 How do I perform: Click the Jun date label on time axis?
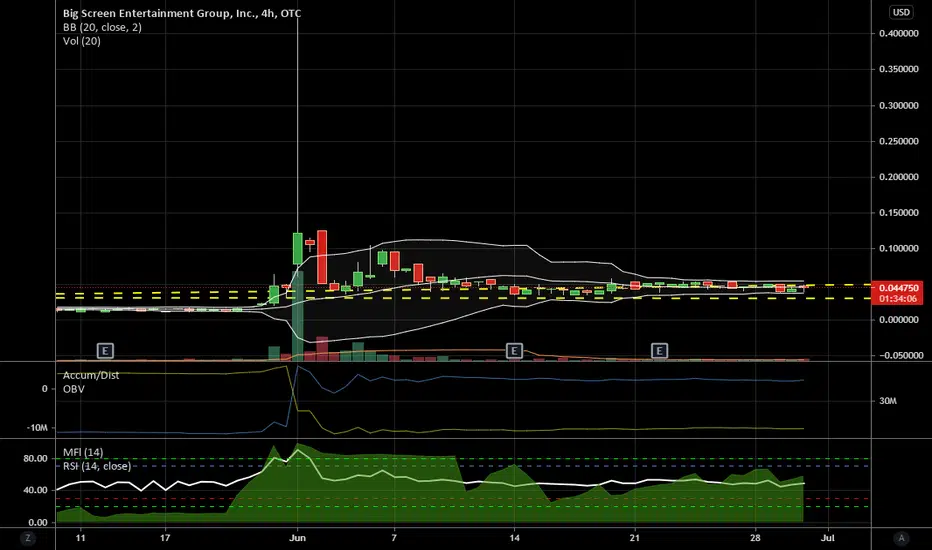point(297,538)
